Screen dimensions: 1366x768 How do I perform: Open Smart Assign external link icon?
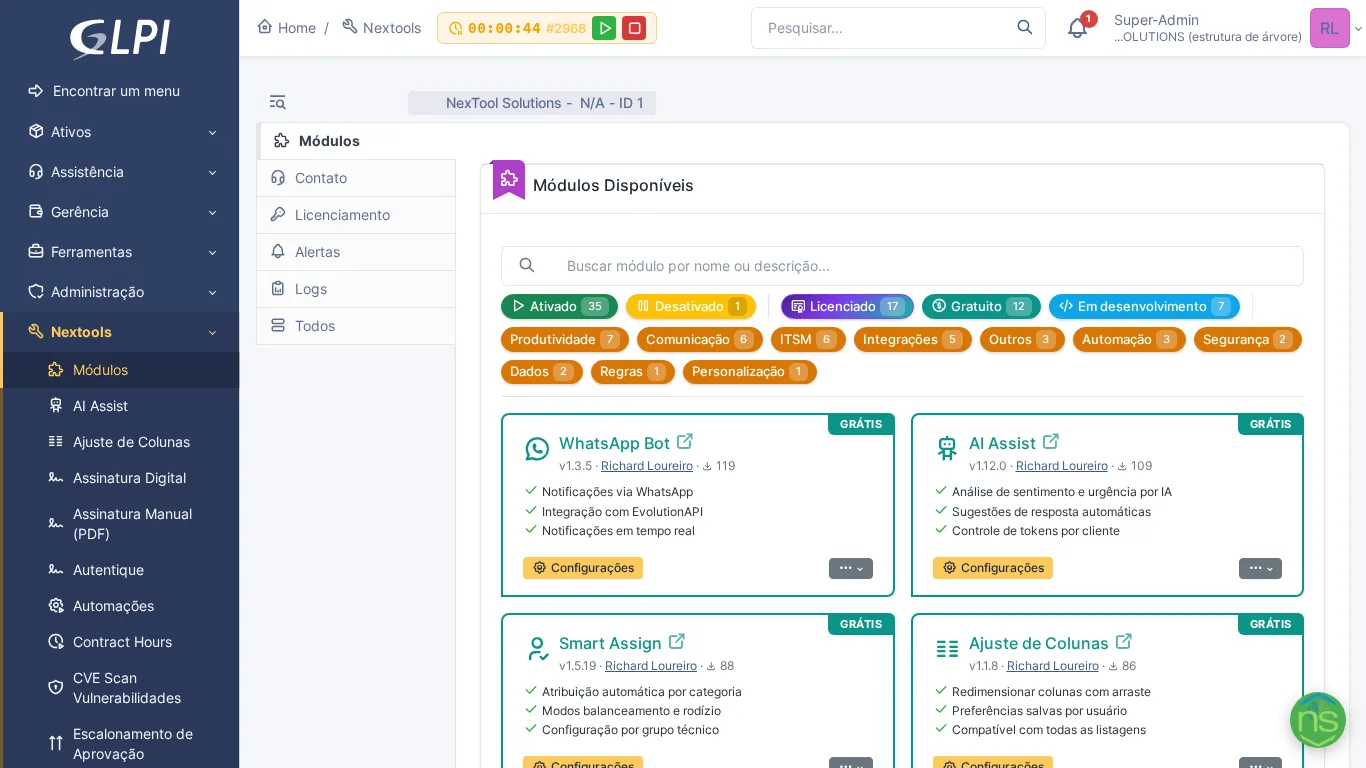click(x=677, y=641)
